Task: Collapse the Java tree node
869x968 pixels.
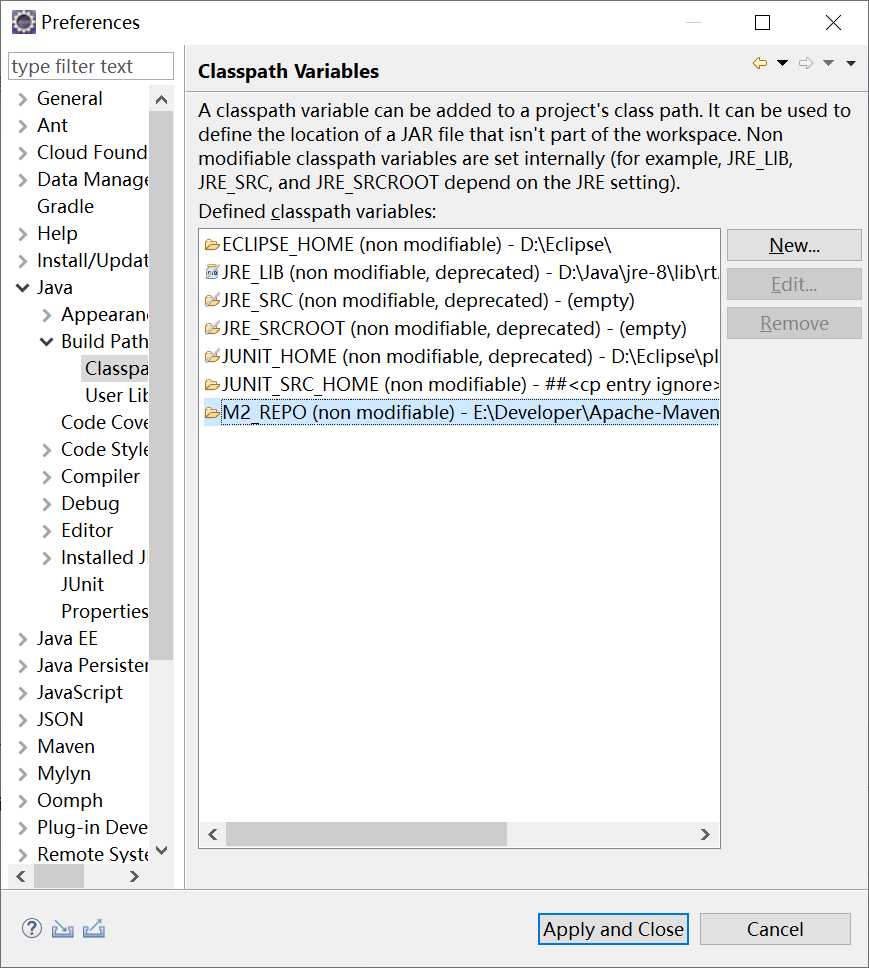Action: pos(23,288)
